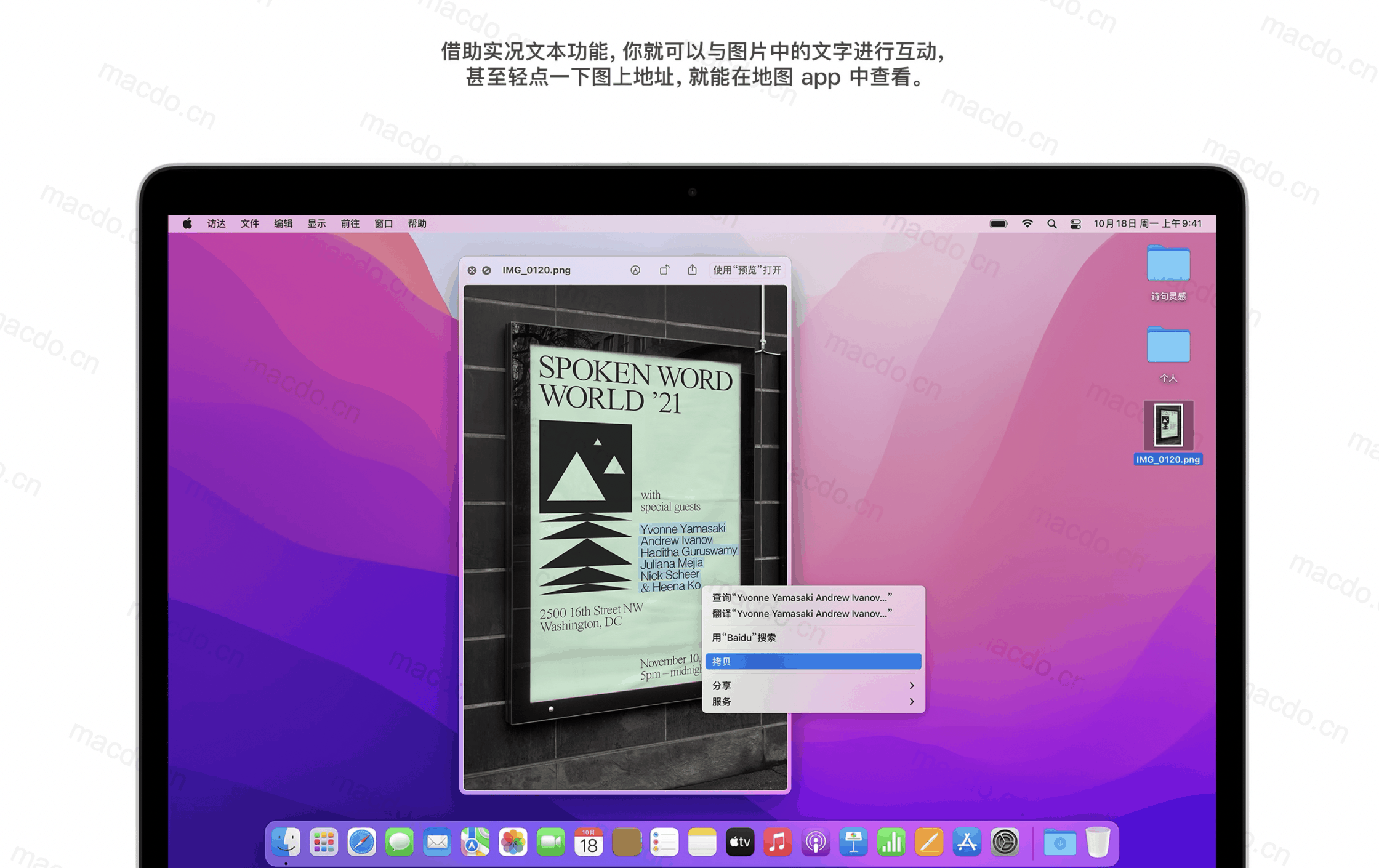Click the Share icon in Quick Look toolbar

(693, 270)
